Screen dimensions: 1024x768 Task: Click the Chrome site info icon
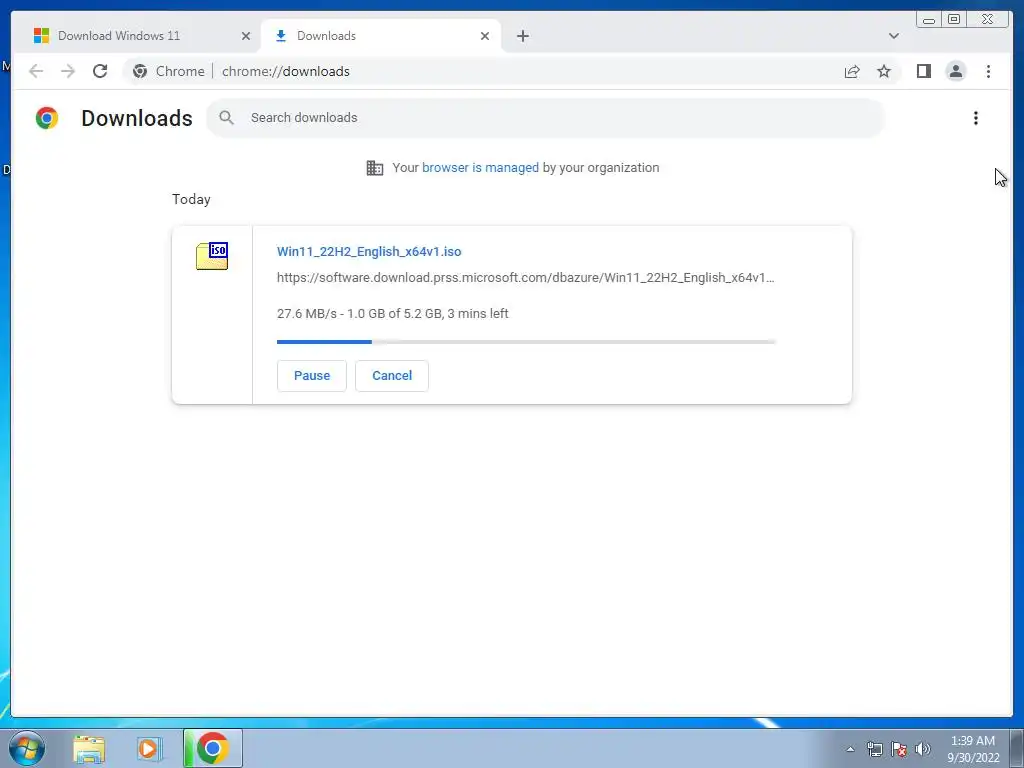coord(140,71)
